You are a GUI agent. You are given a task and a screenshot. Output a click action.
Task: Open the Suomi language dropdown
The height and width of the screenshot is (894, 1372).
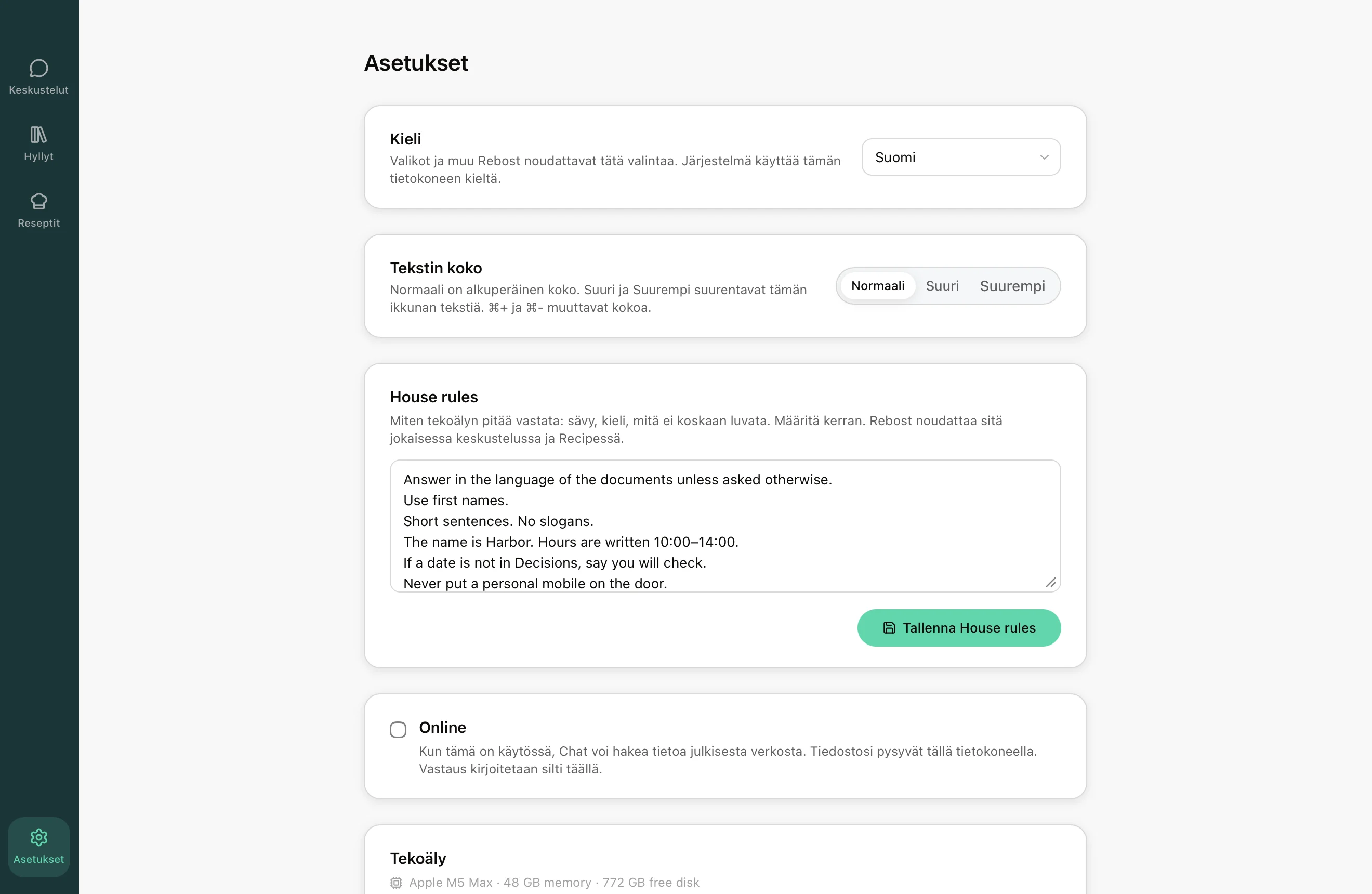(961, 157)
